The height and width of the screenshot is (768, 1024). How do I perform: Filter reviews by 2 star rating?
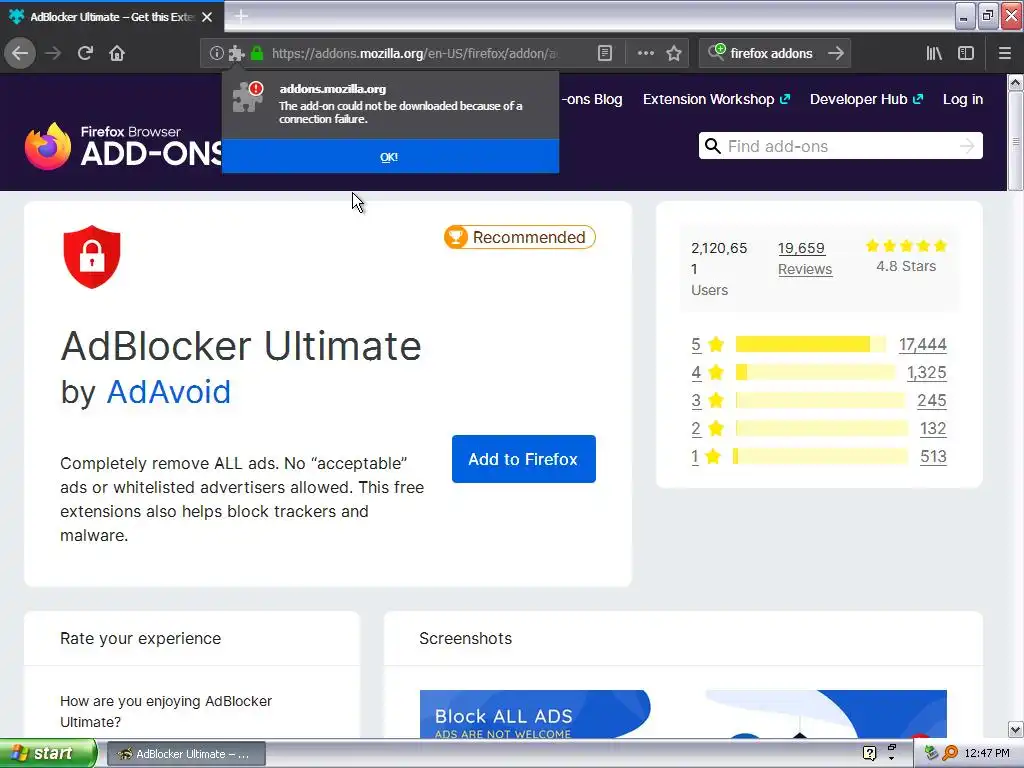click(x=708, y=428)
